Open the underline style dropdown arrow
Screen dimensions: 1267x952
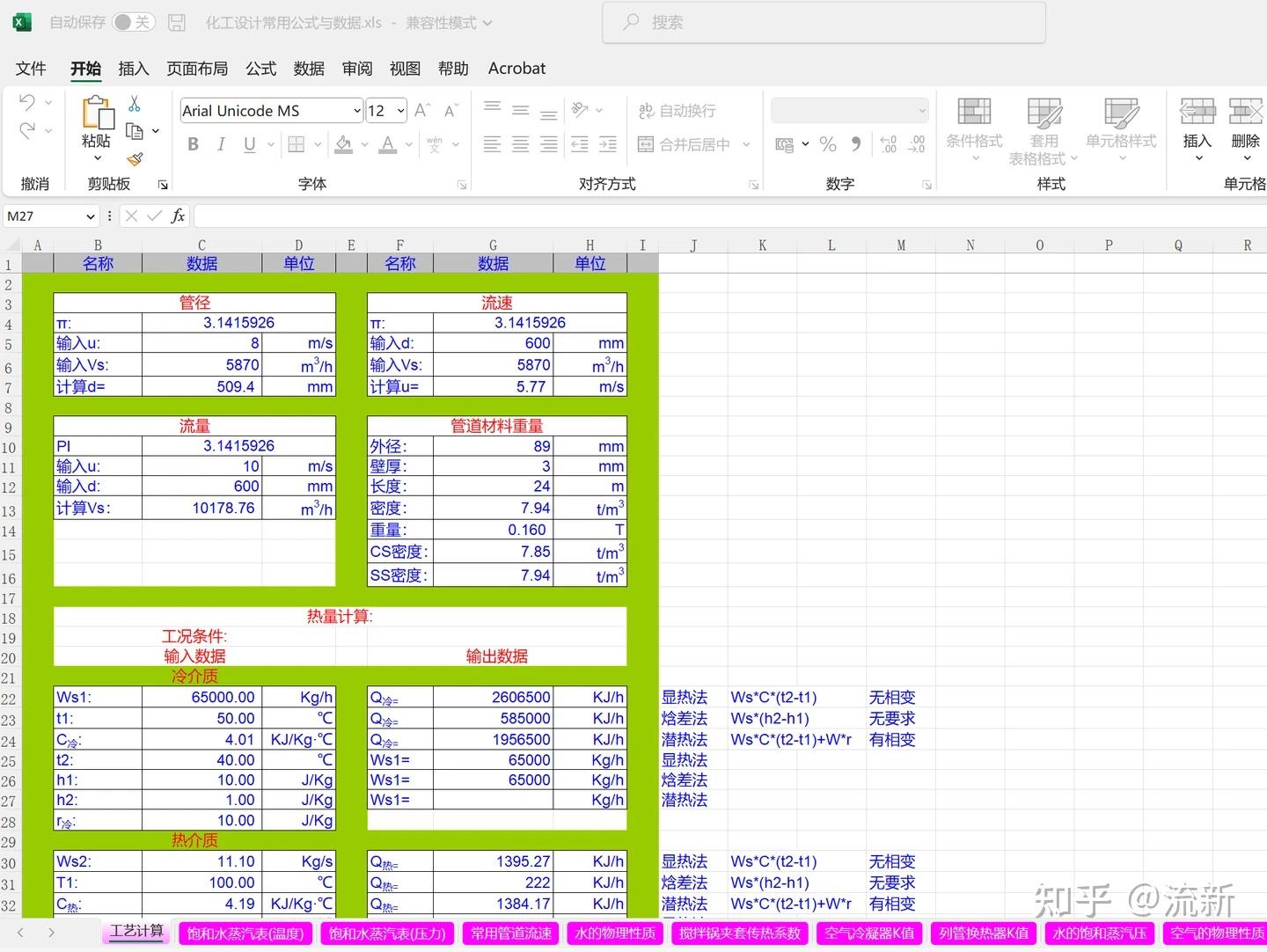pyautogui.click(x=271, y=144)
